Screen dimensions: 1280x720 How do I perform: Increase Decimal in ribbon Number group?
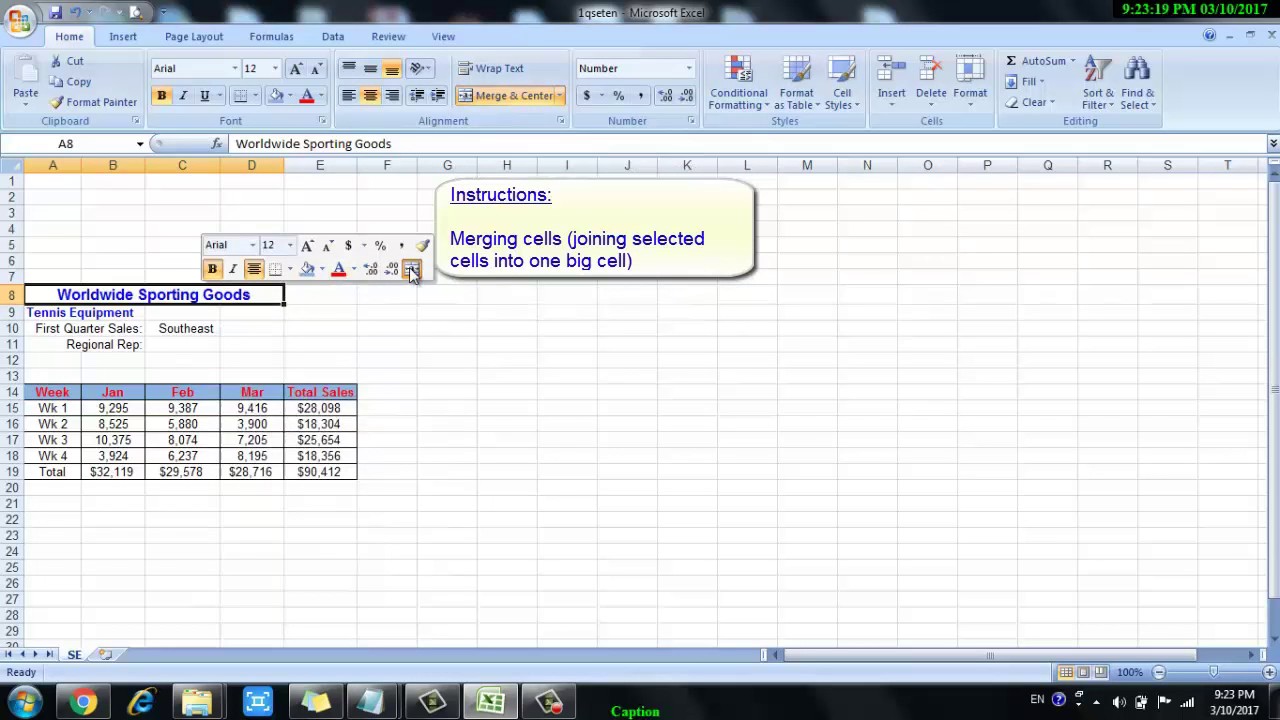click(x=665, y=95)
